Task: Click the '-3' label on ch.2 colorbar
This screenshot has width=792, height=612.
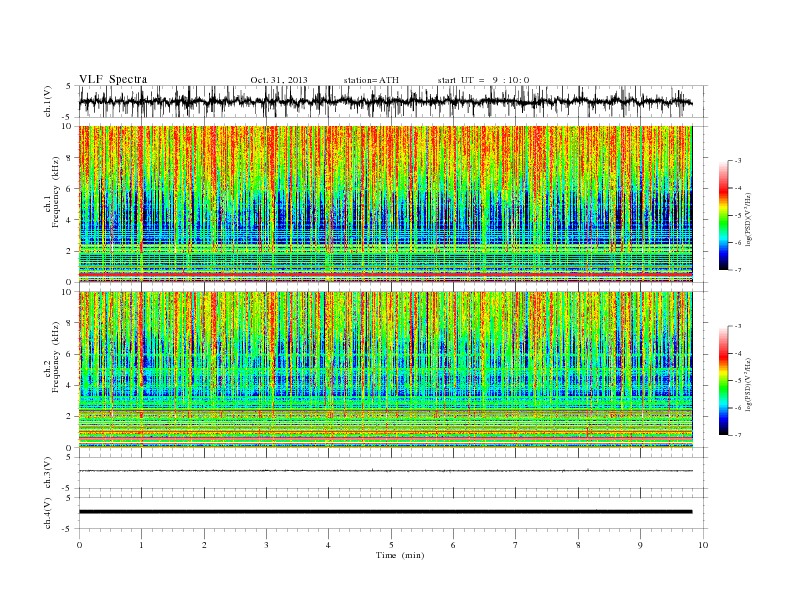Action: click(x=738, y=326)
